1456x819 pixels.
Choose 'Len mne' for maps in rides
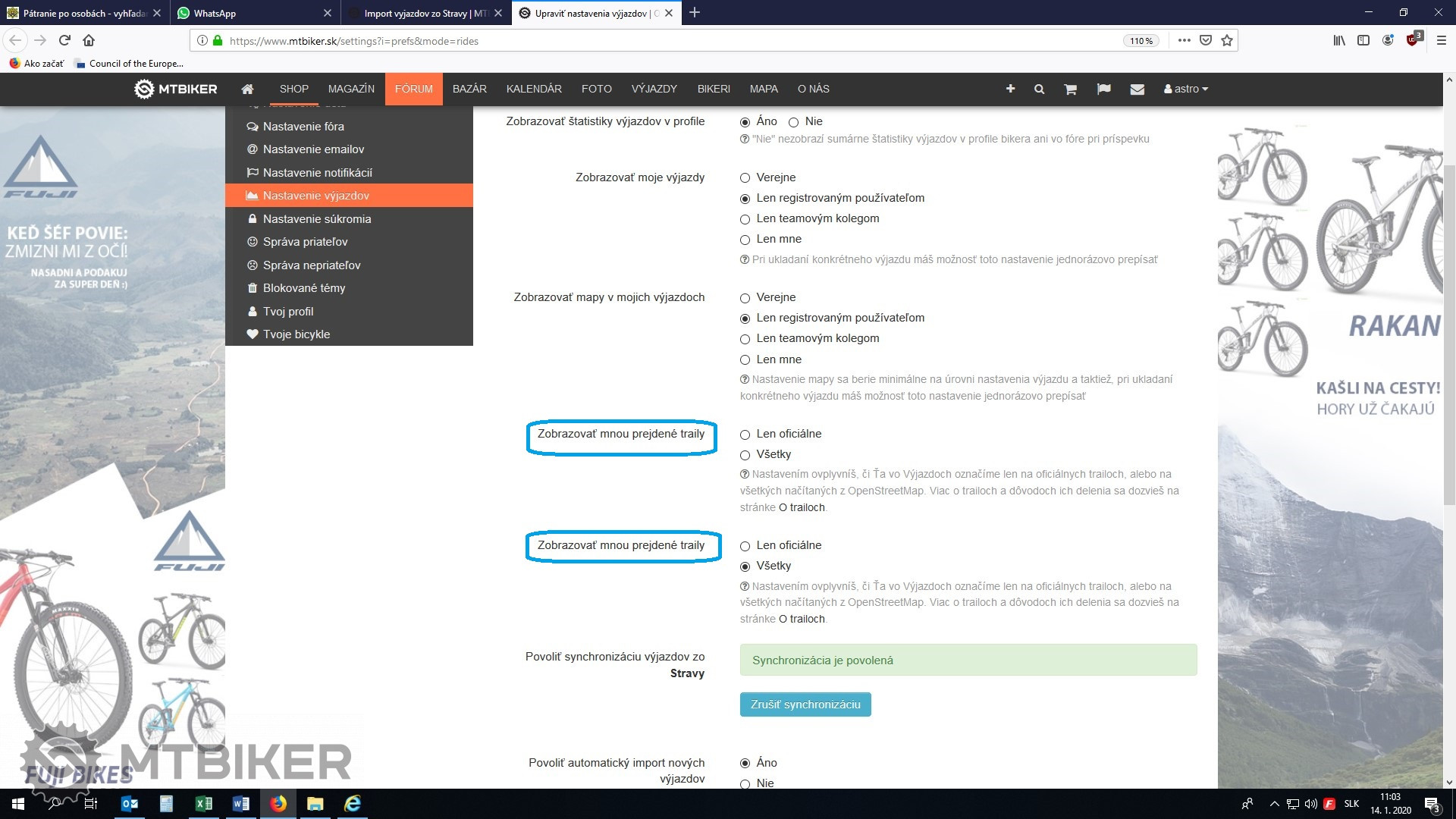tap(745, 360)
